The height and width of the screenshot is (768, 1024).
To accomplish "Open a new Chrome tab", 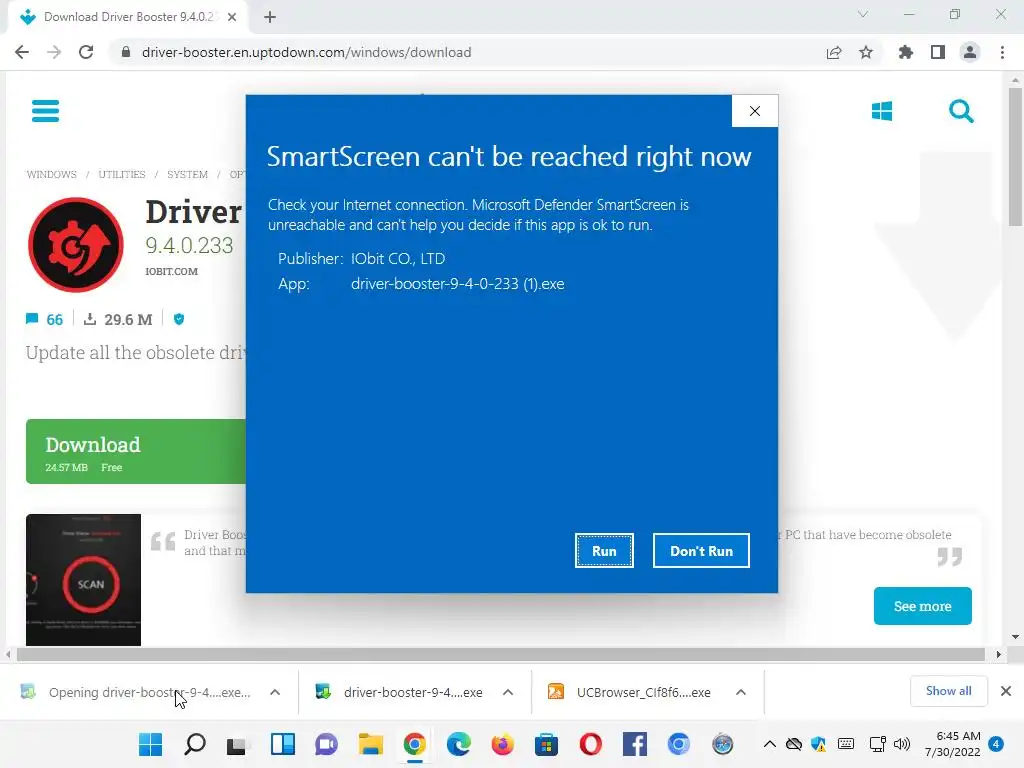I will (x=270, y=17).
